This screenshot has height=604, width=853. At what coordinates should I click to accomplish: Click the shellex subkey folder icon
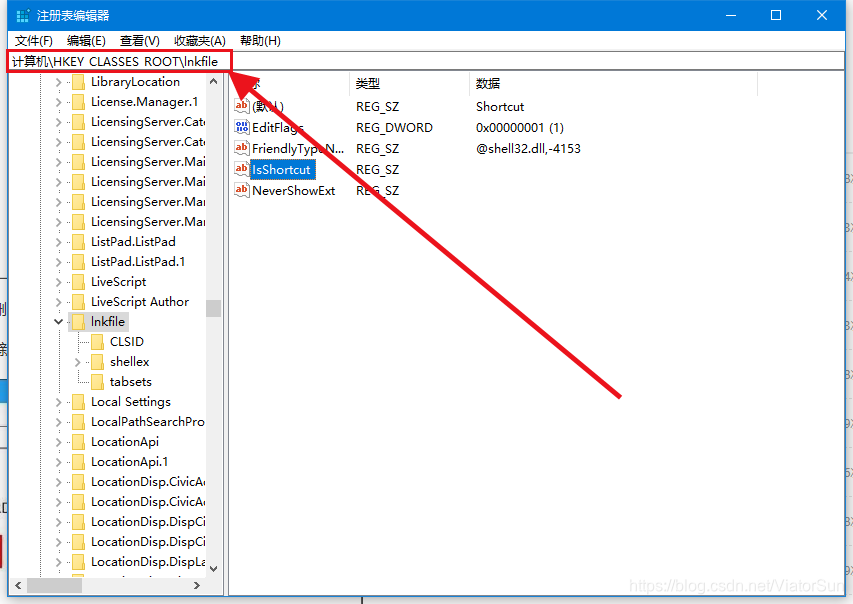(x=97, y=362)
